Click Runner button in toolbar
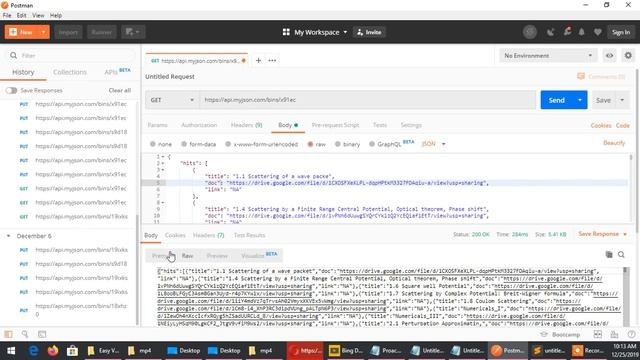 [101, 32]
